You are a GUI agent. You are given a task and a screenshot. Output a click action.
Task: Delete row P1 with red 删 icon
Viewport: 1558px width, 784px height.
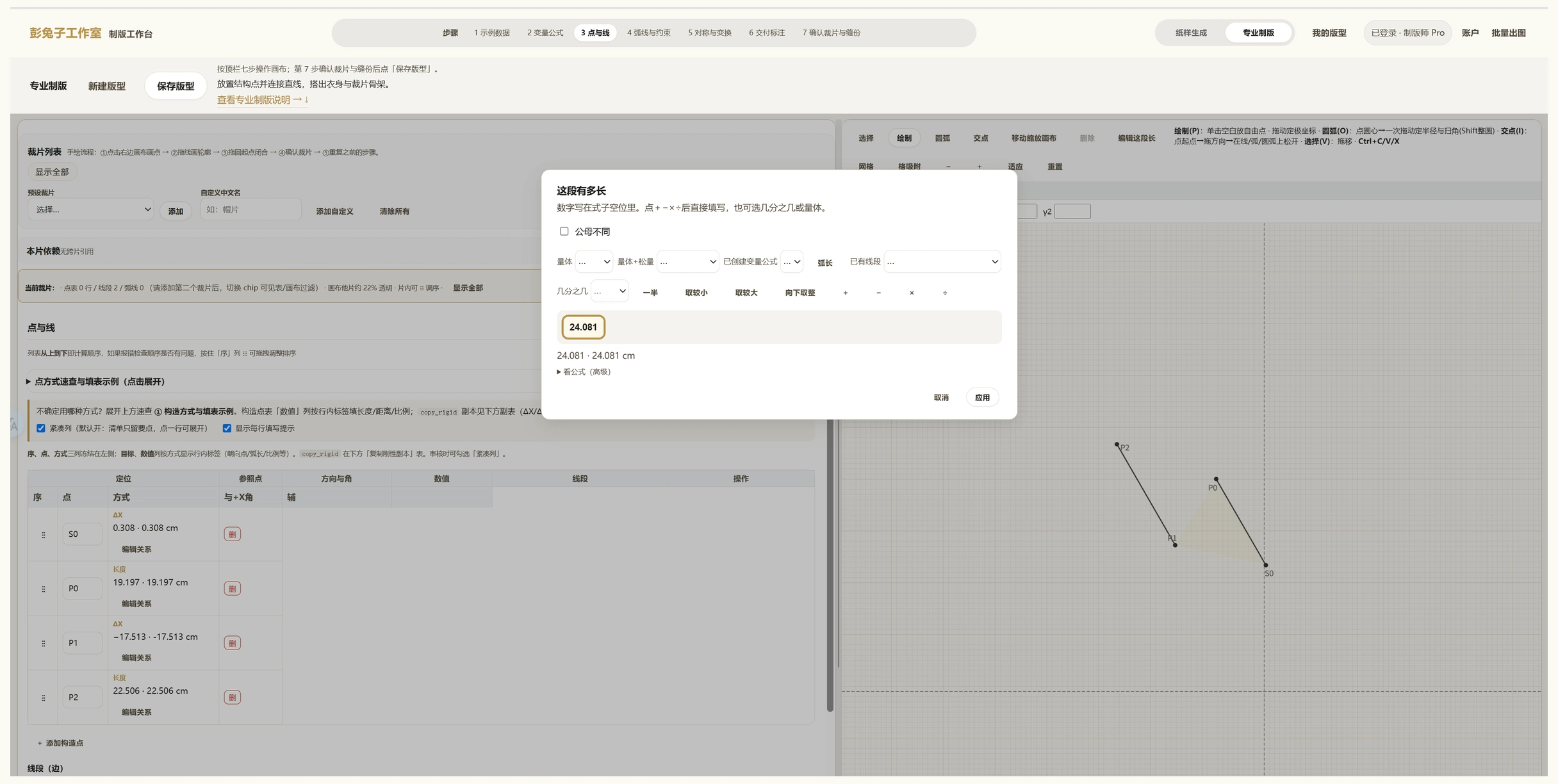pos(232,643)
